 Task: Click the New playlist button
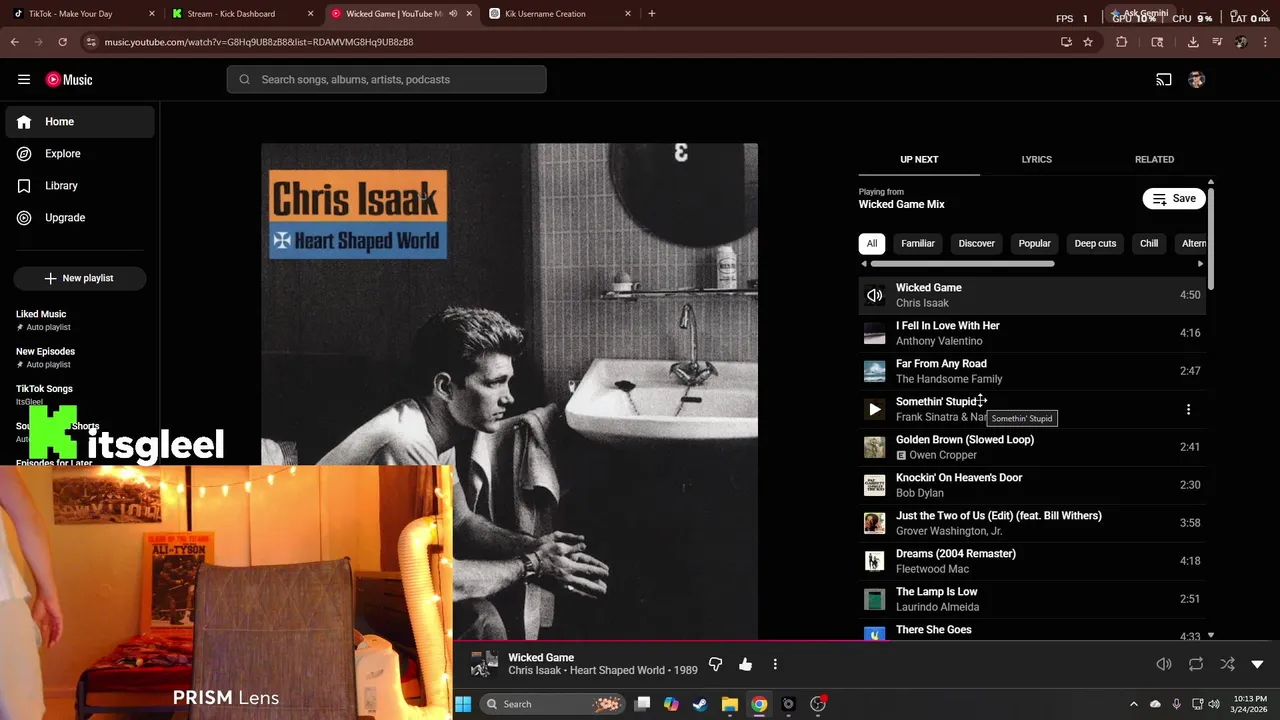tap(80, 278)
